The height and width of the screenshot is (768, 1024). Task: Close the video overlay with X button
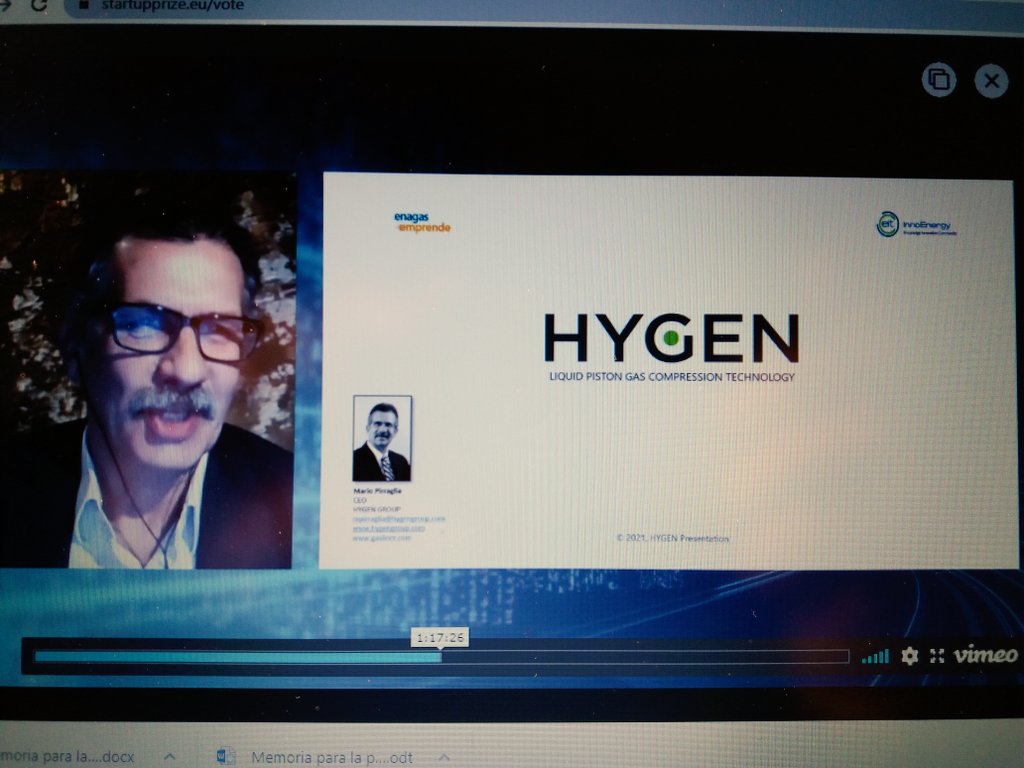991,81
